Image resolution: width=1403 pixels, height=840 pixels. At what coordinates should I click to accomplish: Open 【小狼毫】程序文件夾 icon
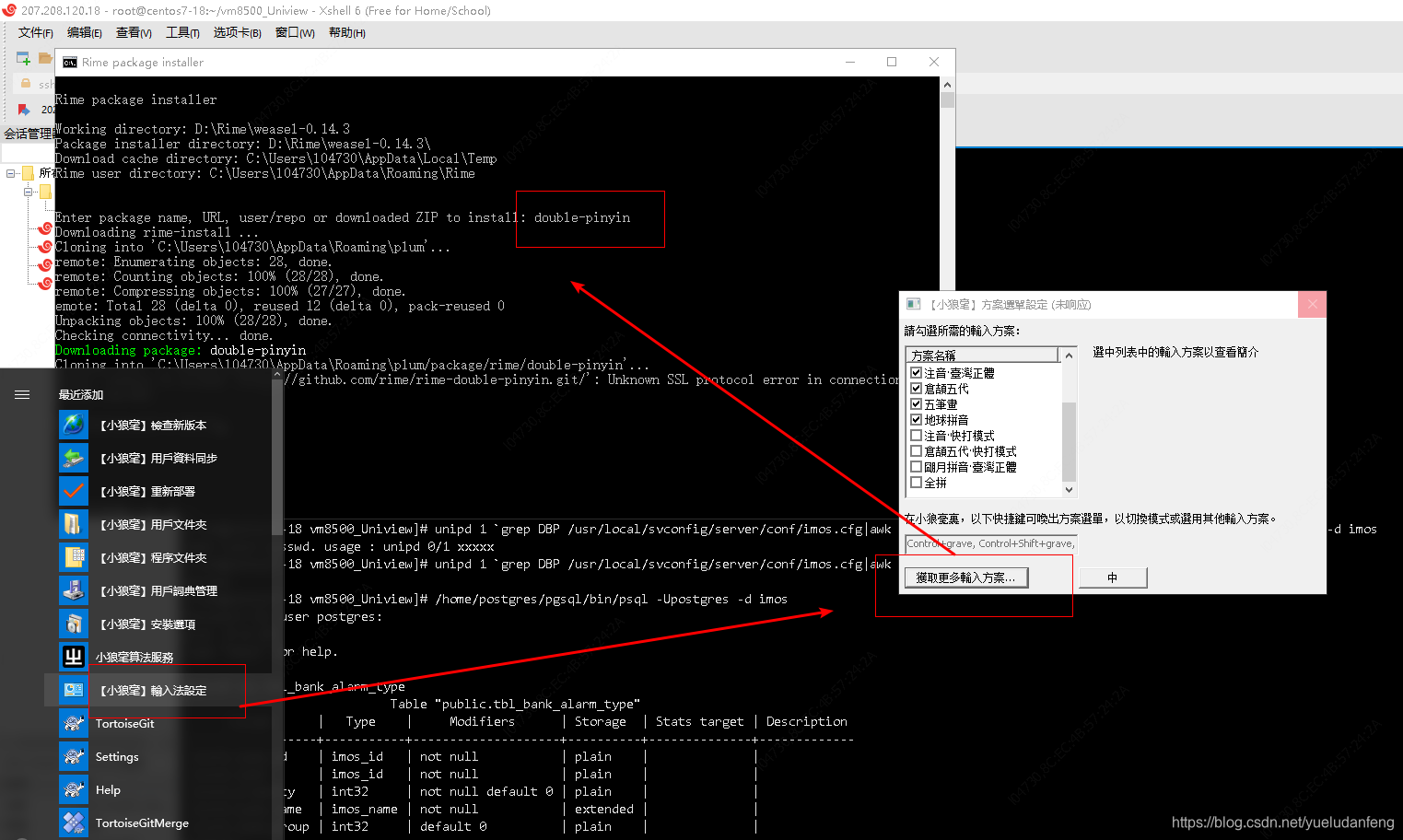(x=74, y=557)
